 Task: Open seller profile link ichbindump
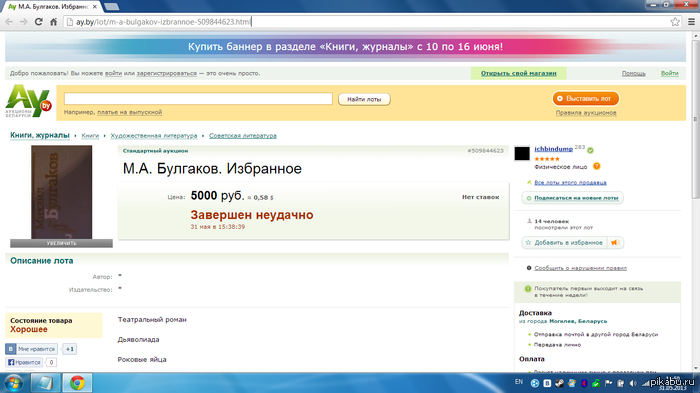[x=554, y=149]
